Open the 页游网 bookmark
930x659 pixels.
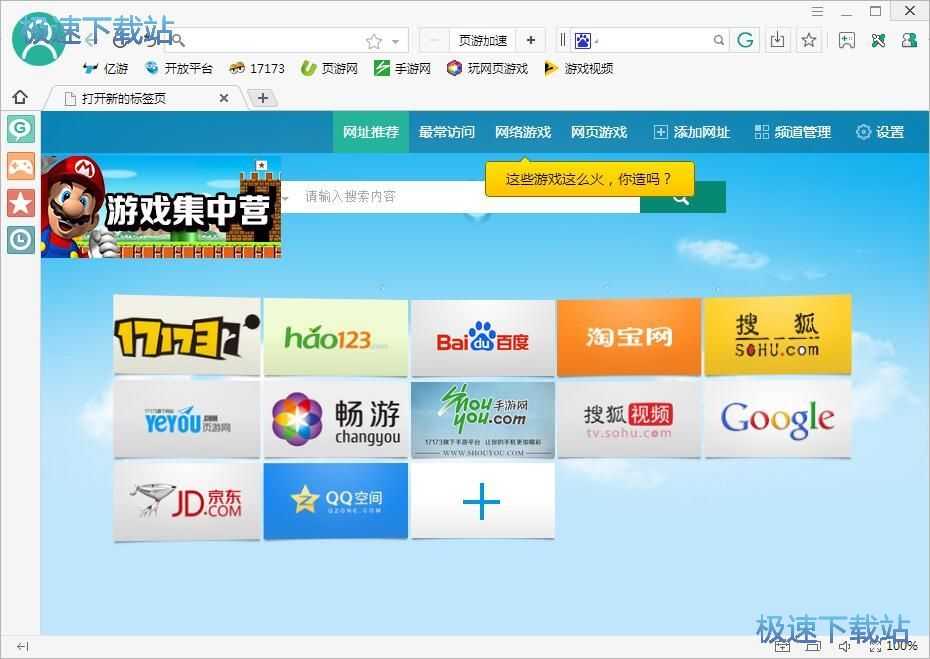click(330, 69)
